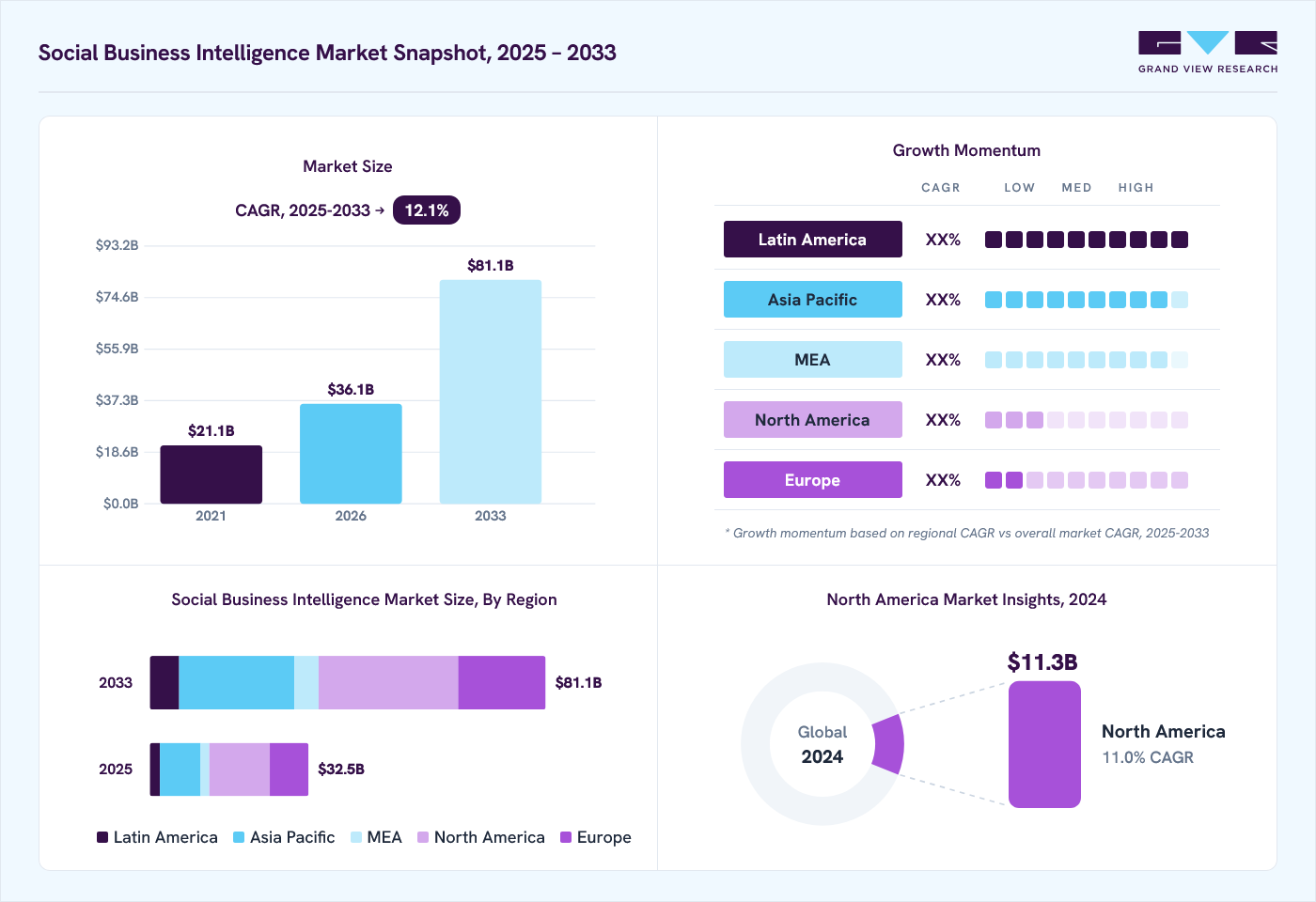Select the 2021 dark purple bar
The image size is (1316, 902).
click(x=211, y=474)
